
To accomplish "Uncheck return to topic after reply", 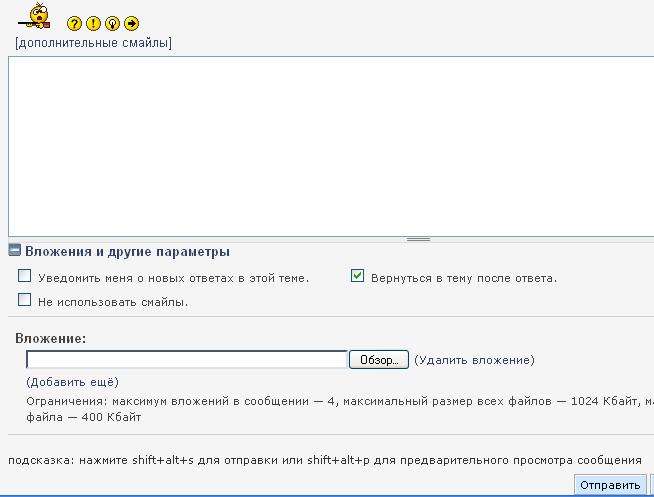I will point(357,277).
